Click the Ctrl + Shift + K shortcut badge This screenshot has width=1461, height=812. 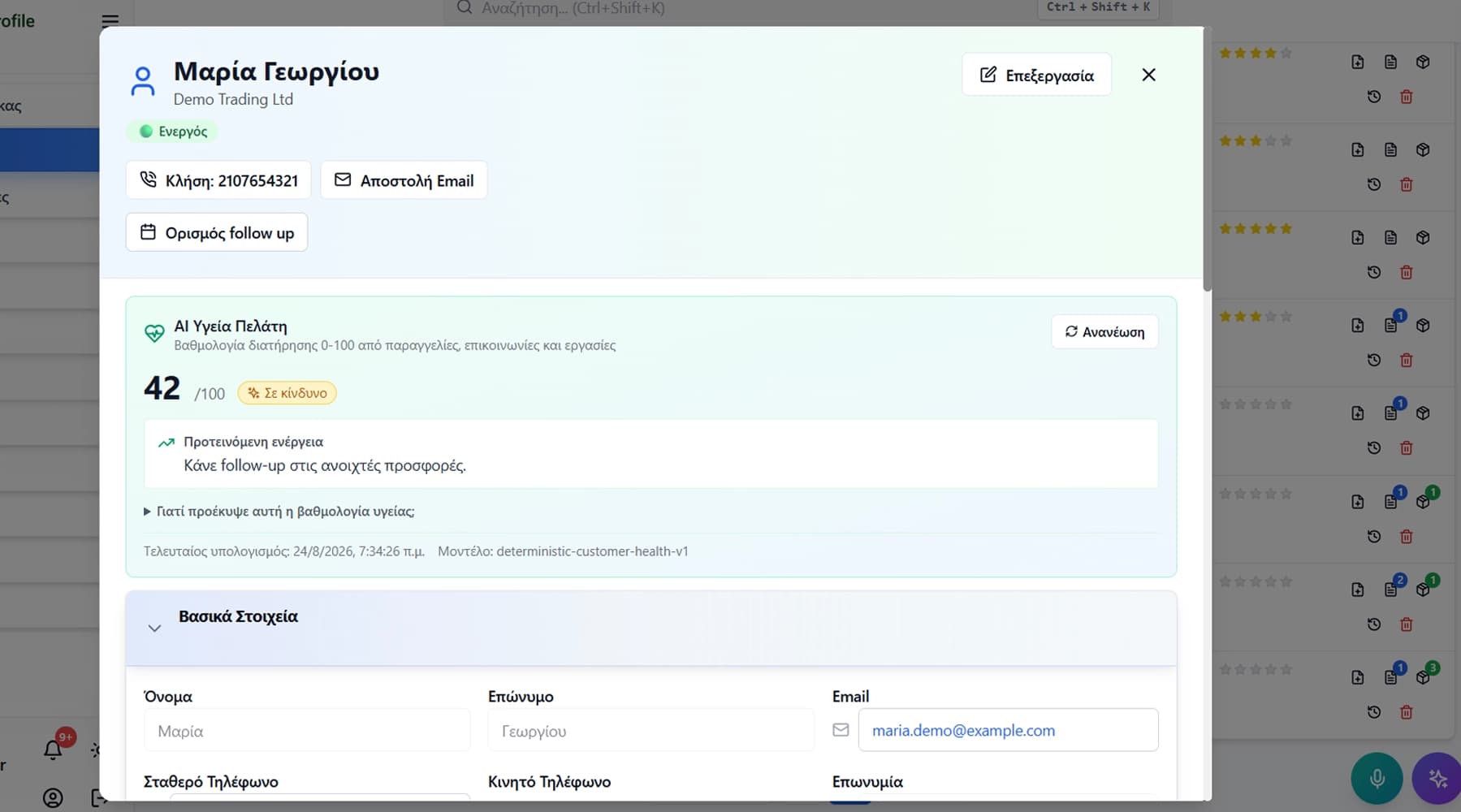pyautogui.click(x=1098, y=8)
